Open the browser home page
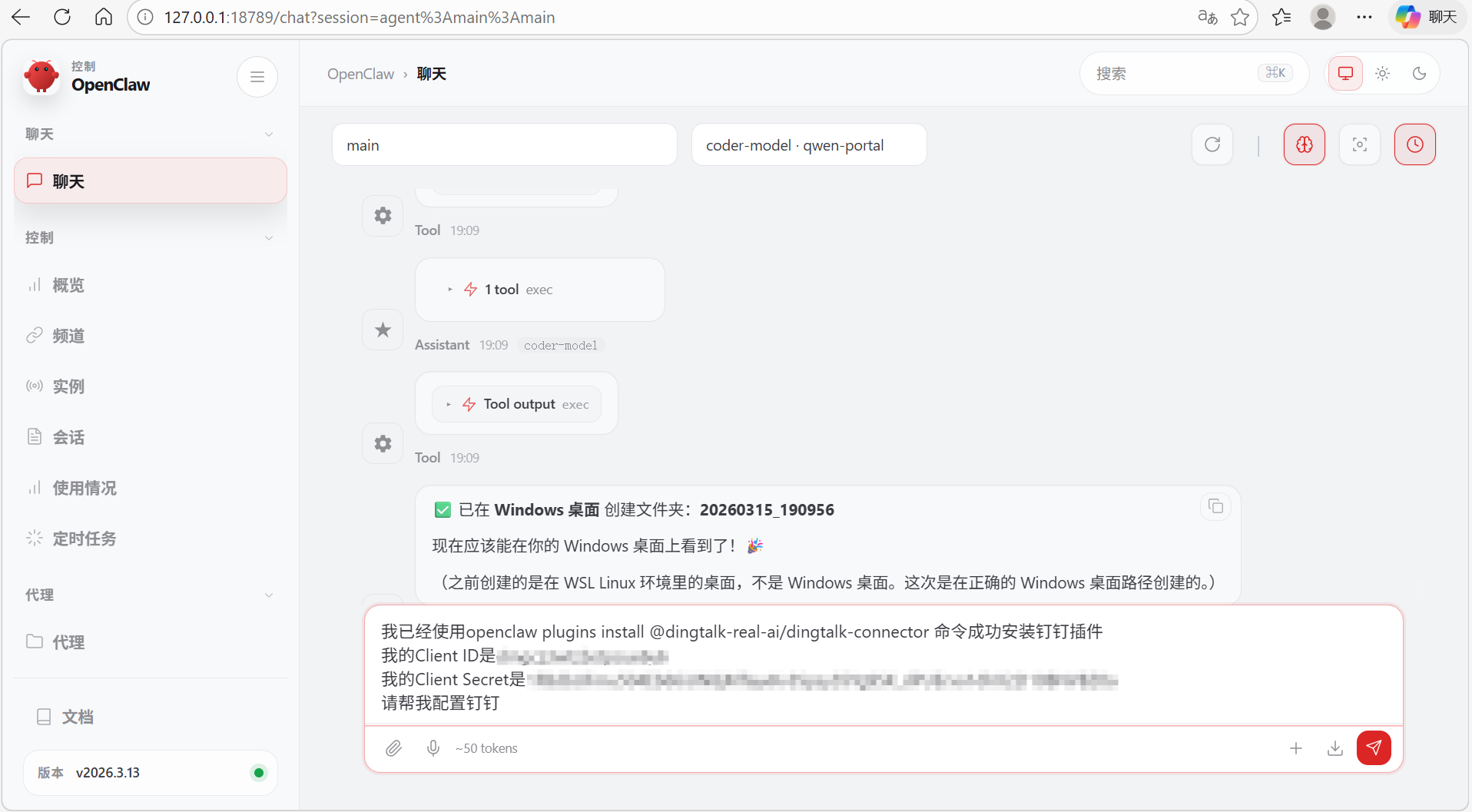Screen dimensions: 1472x812 click(104, 17)
